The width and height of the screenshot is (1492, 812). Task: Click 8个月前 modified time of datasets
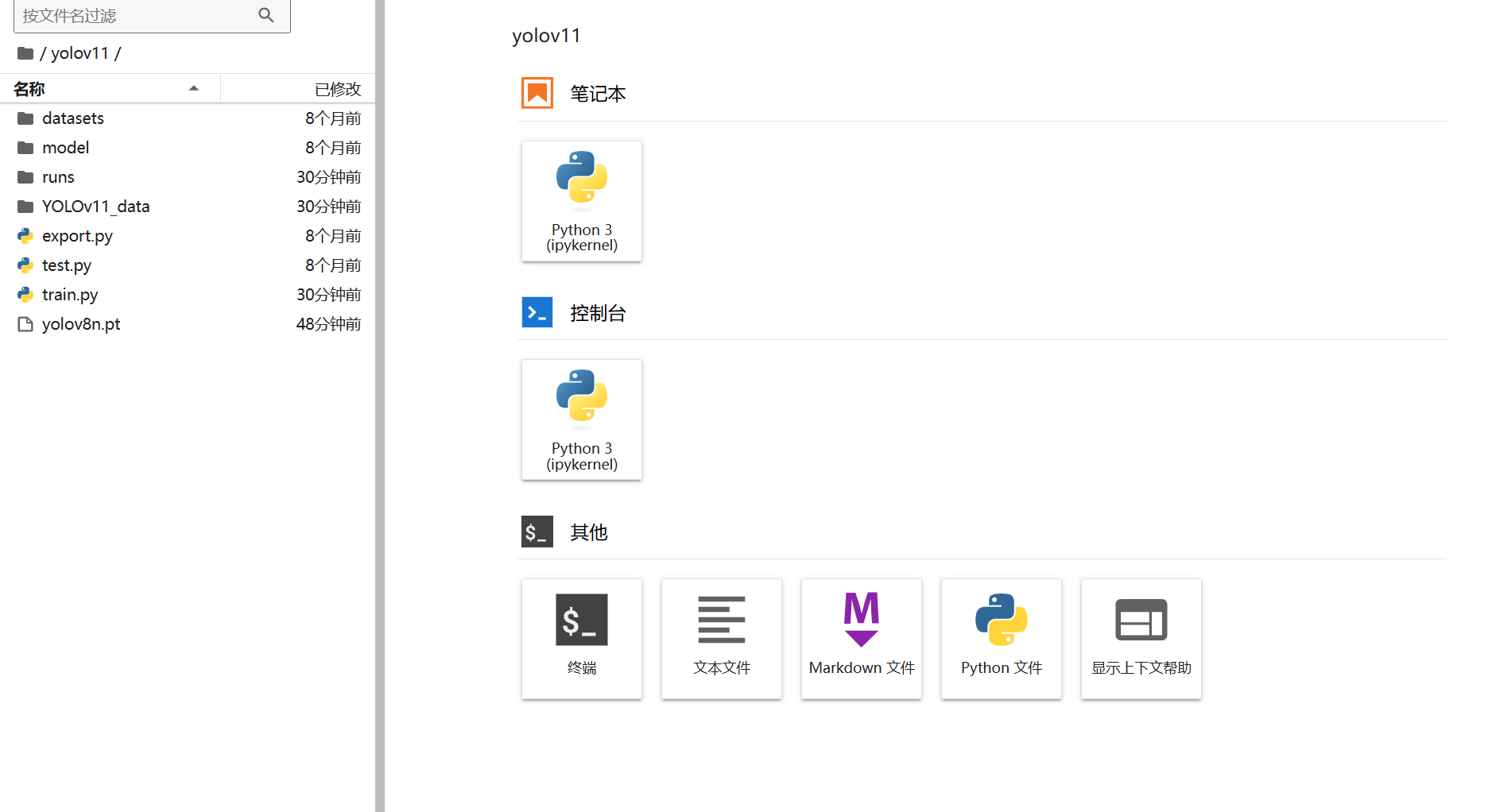click(x=333, y=118)
